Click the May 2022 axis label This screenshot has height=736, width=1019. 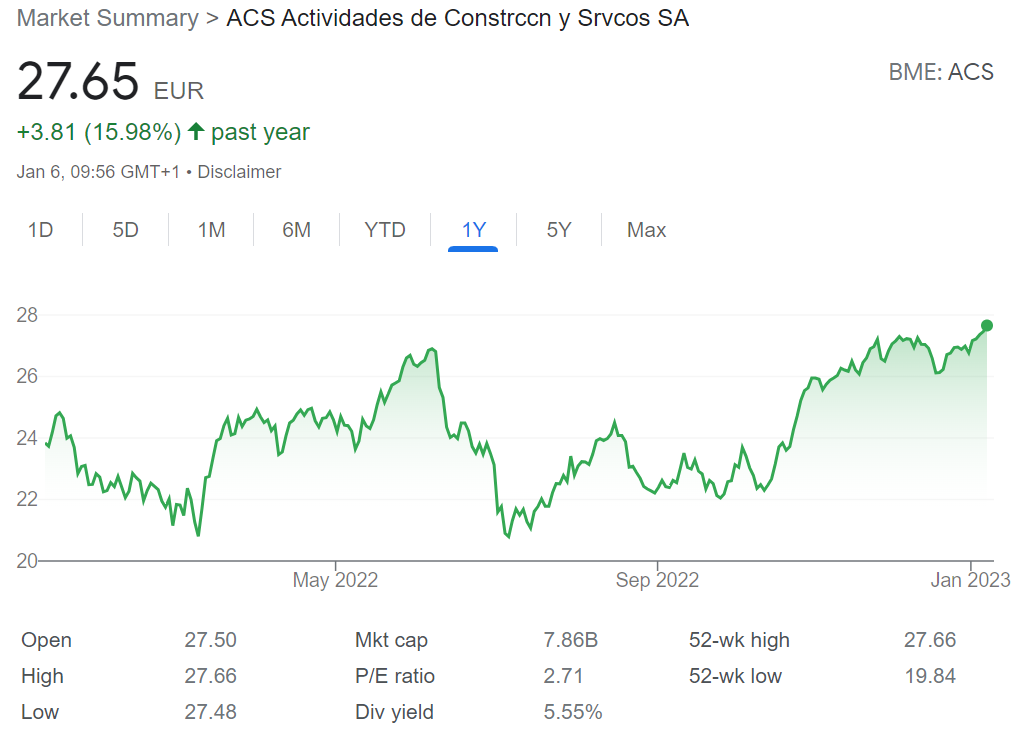click(x=335, y=580)
